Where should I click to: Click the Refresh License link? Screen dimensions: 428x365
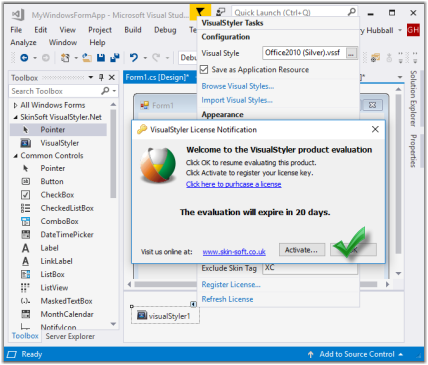click(227, 299)
